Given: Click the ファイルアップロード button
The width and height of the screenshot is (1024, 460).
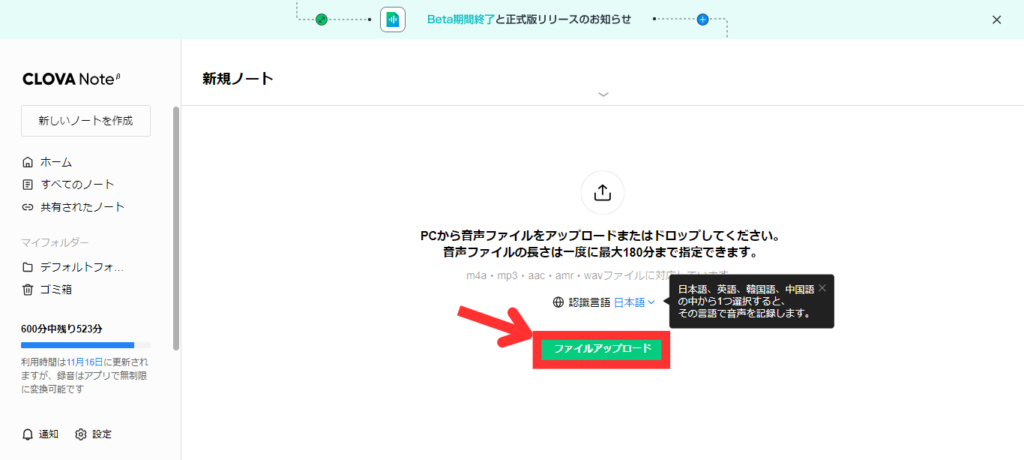Looking at the screenshot, I should (601, 349).
